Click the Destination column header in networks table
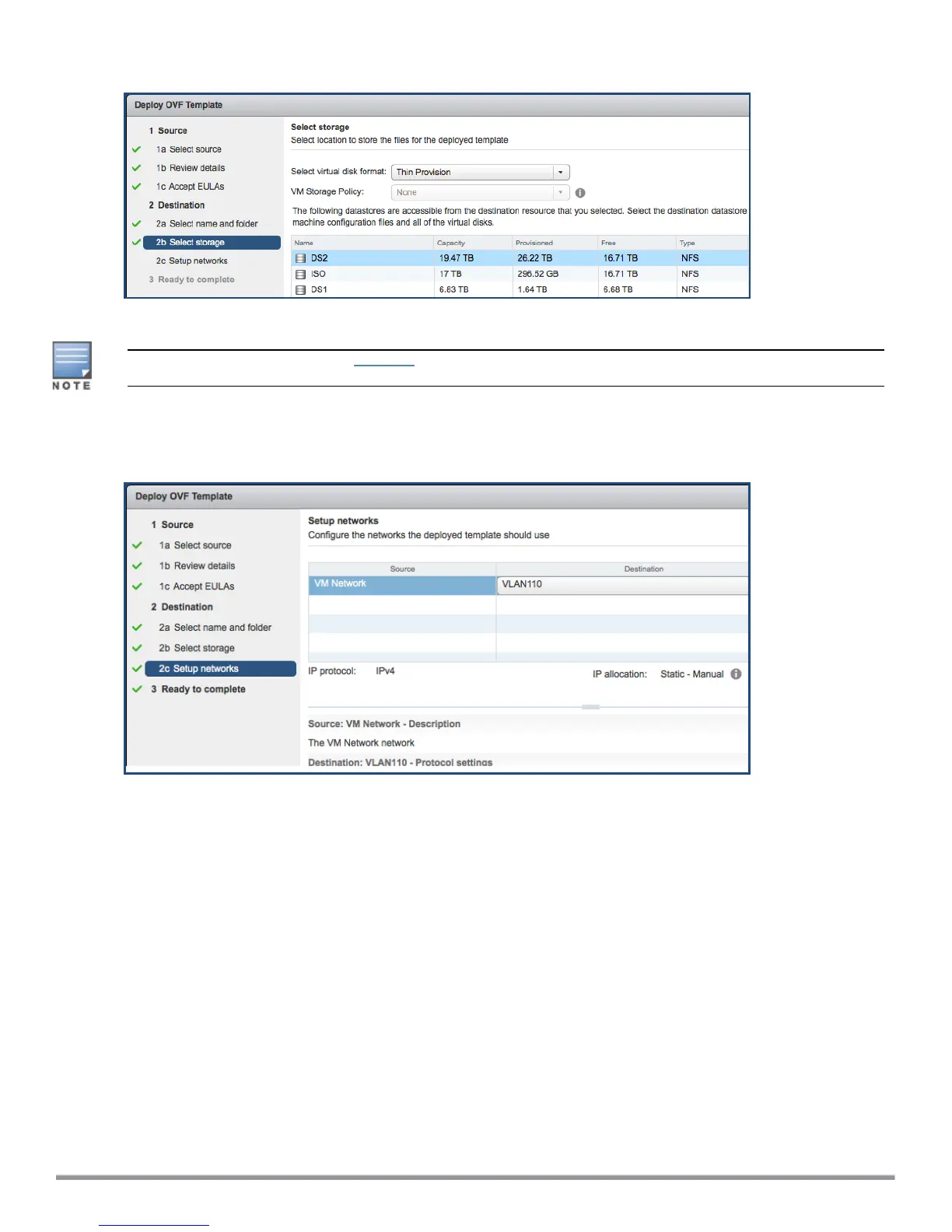Viewport: 952px width, 1232px height. tap(623, 569)
